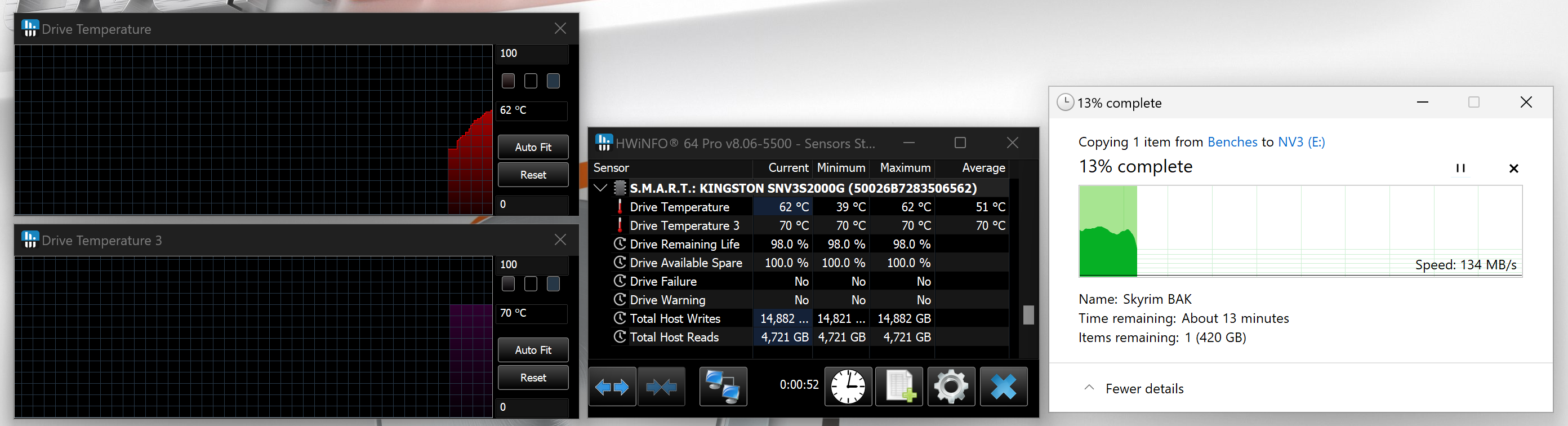Open the network monitors icon in HWiNFO toolbar
The width and height of the screenshot is (1568, 426).
point(723,387)
